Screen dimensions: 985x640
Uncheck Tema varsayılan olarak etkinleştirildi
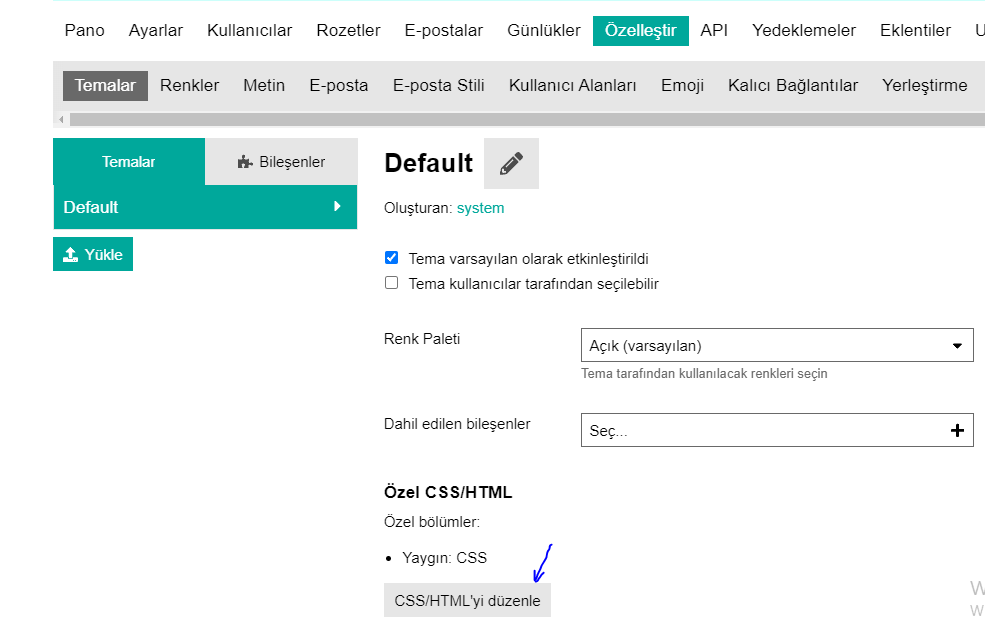coord(391,258)
